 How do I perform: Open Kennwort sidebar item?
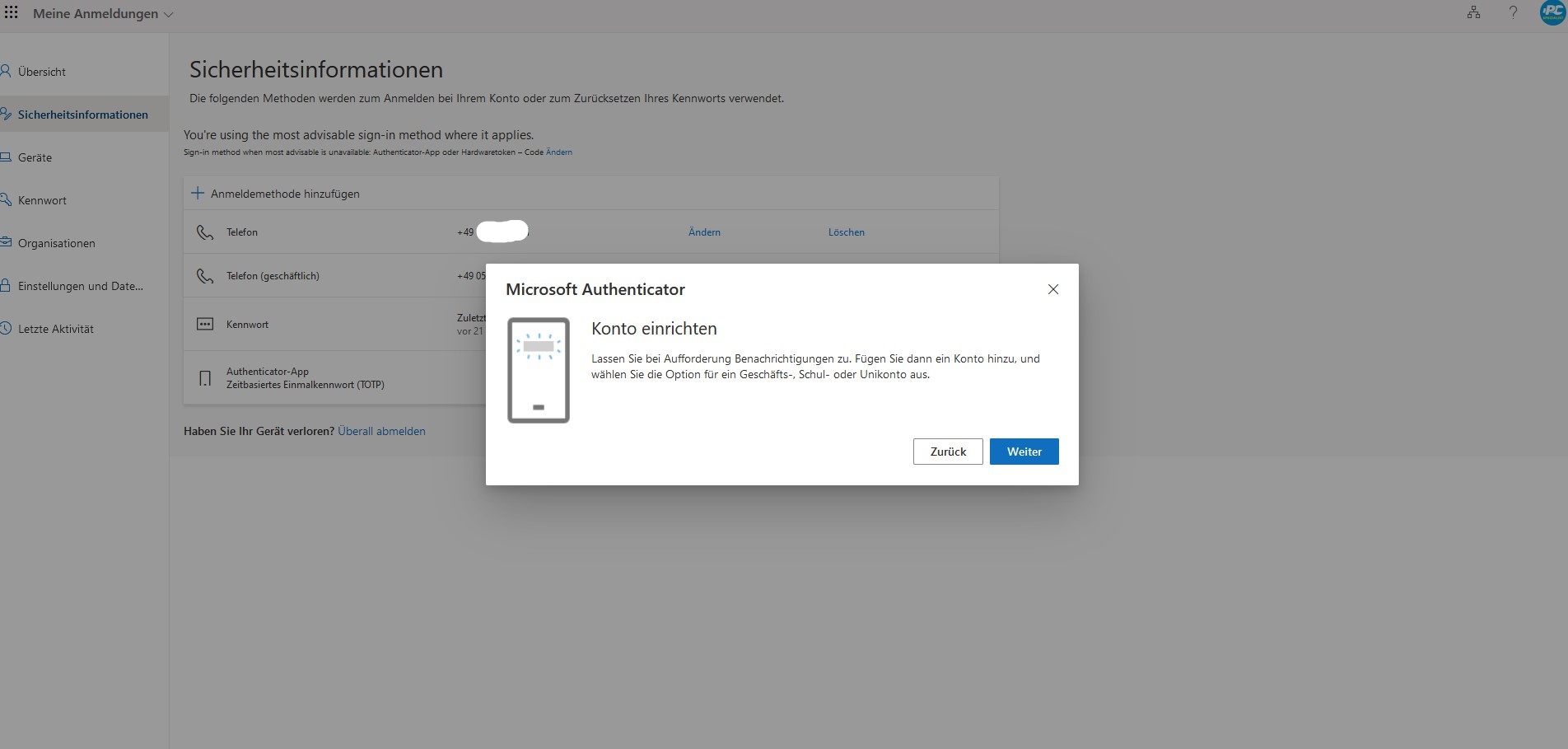(x=42, y=200)
